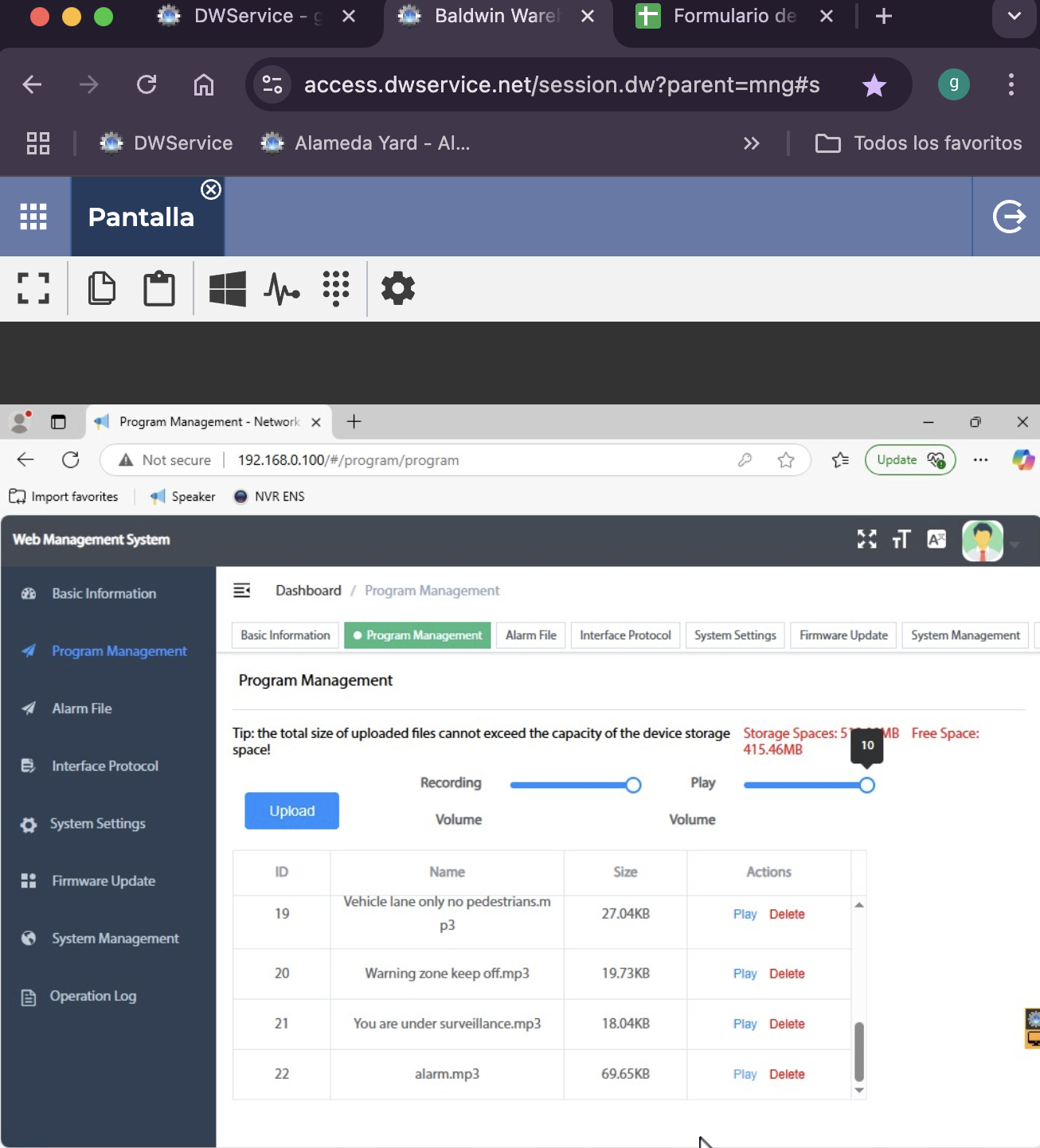Open Copilot icon in Edge

[1023, 460]
